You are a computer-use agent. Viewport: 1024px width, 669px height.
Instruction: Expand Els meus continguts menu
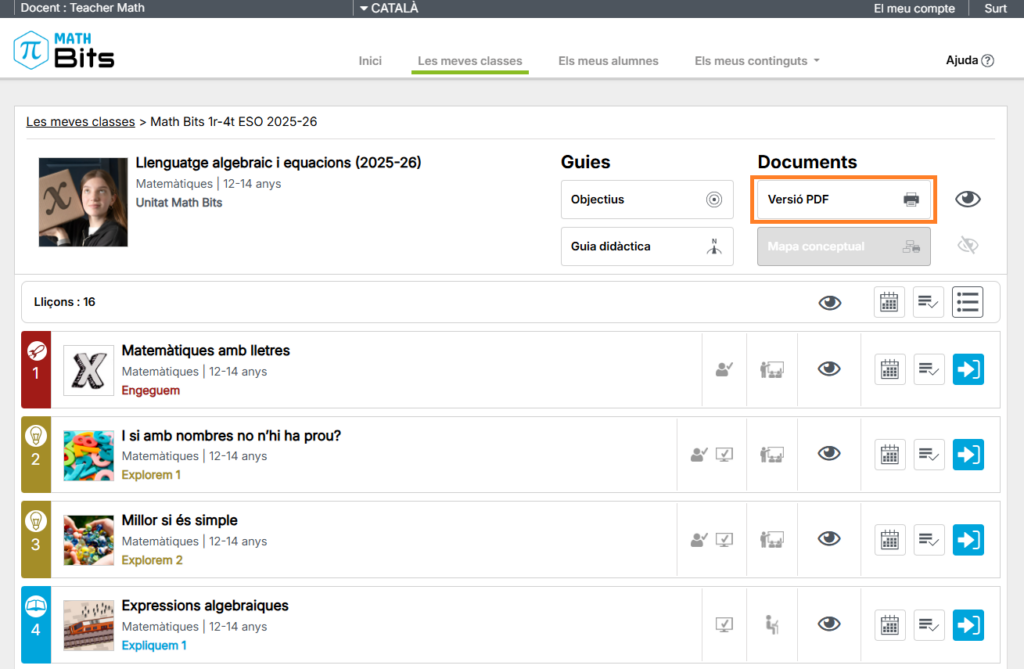tap(757, 61)
